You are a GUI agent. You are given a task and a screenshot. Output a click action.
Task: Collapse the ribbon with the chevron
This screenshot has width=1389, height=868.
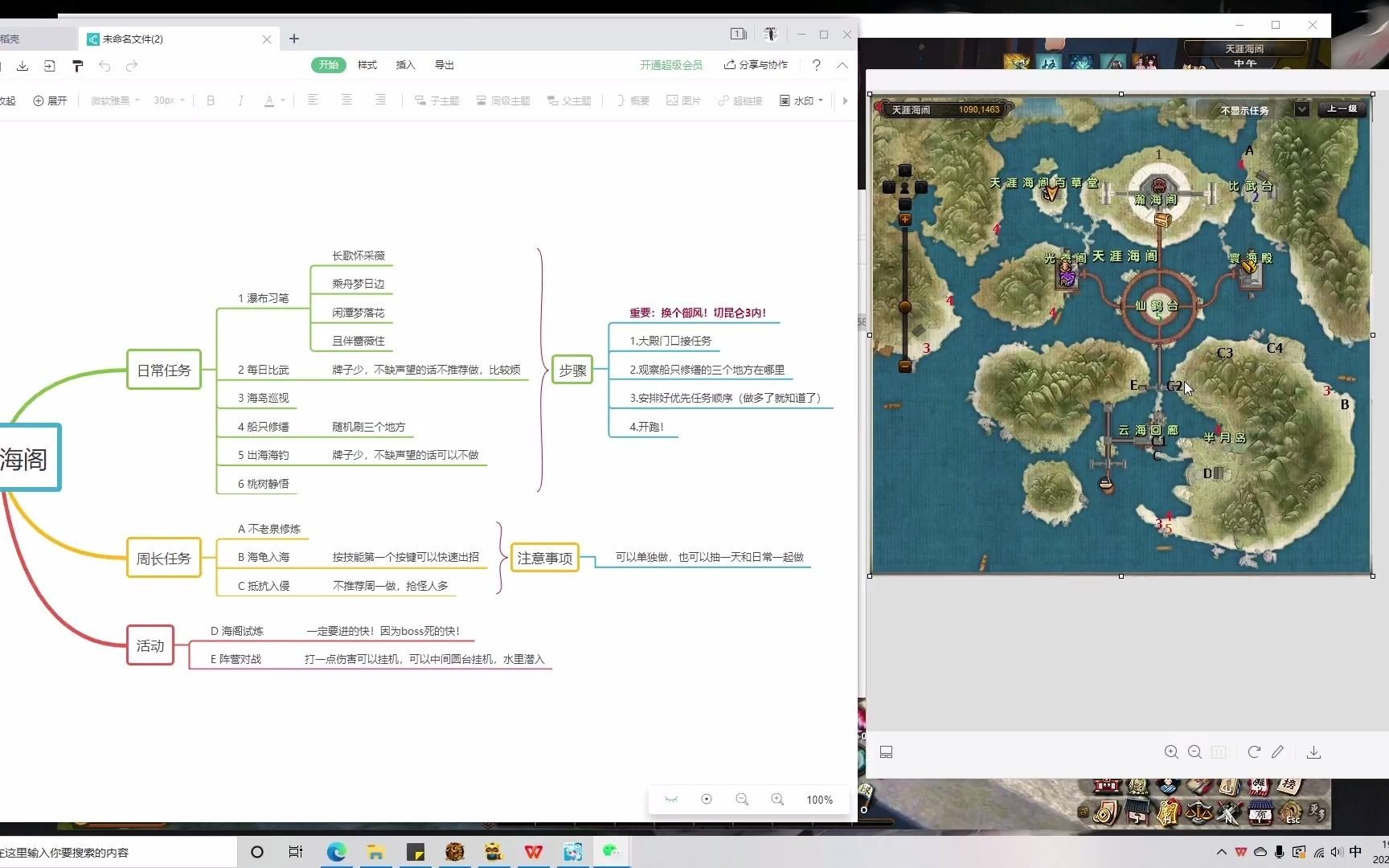click(842, 65)
